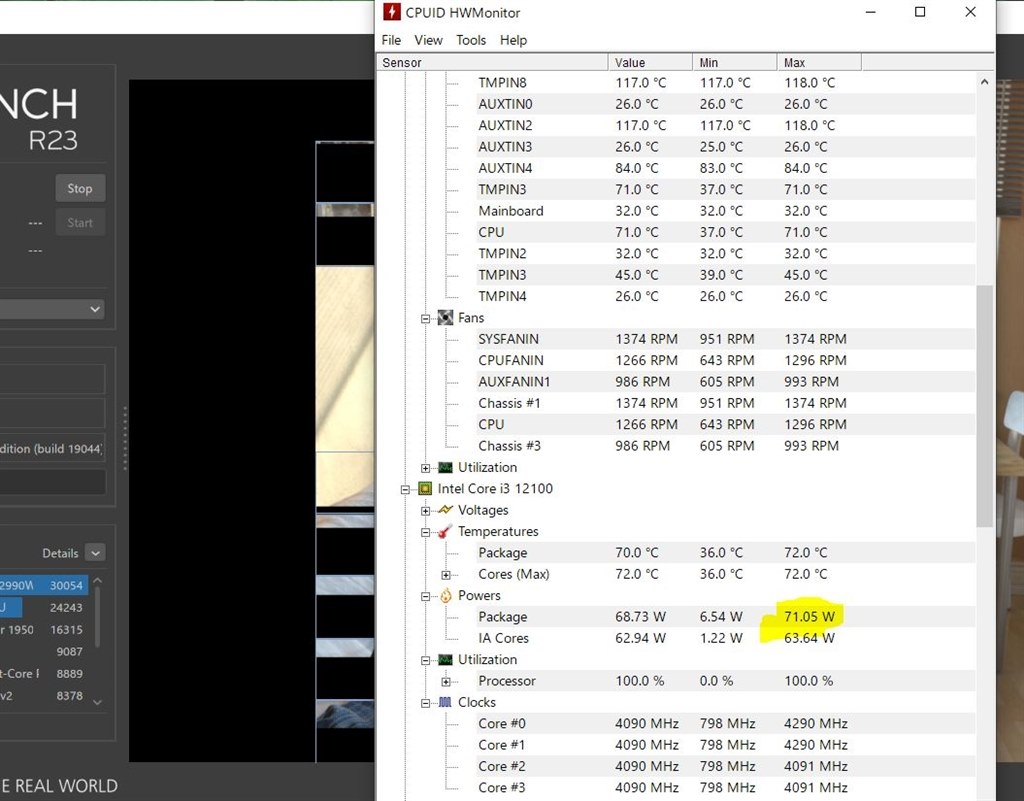
Task: Select the 9087 score entry in Cinebench ranking
Action: click(x=44, y=652)
